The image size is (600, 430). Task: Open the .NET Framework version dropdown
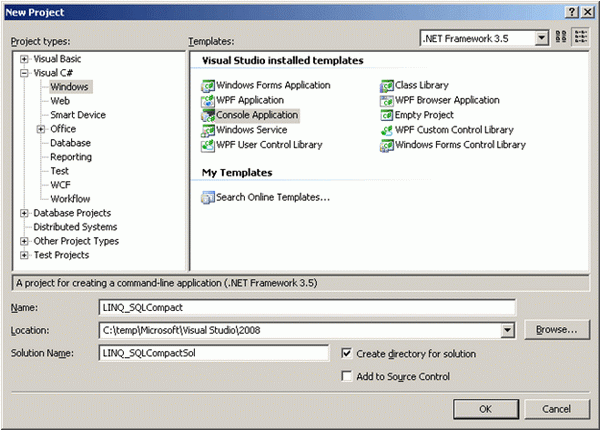pos(541,38)
